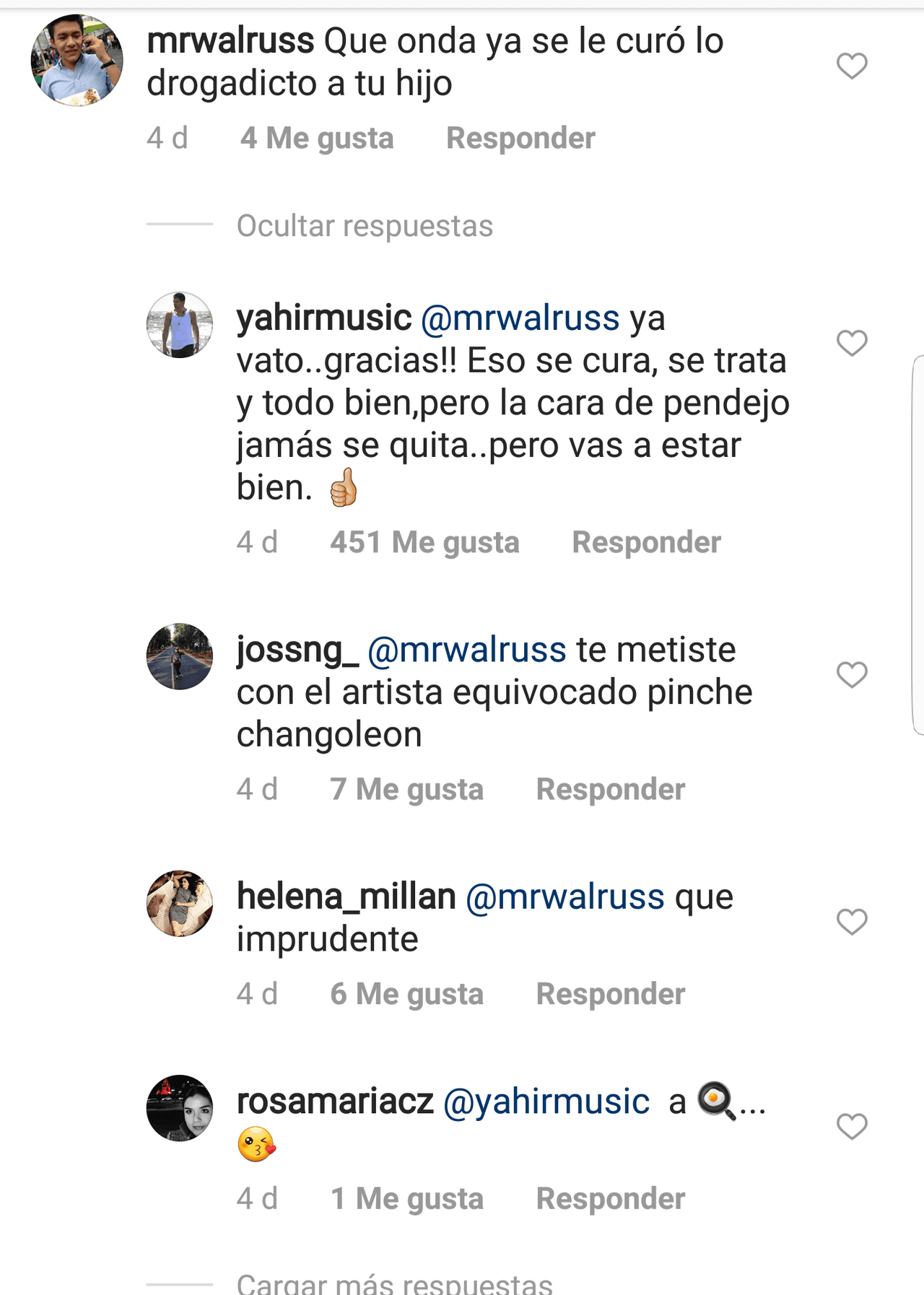Tap jossng_'s profile avatar
924x1295 pixels.
pos(180,656)
